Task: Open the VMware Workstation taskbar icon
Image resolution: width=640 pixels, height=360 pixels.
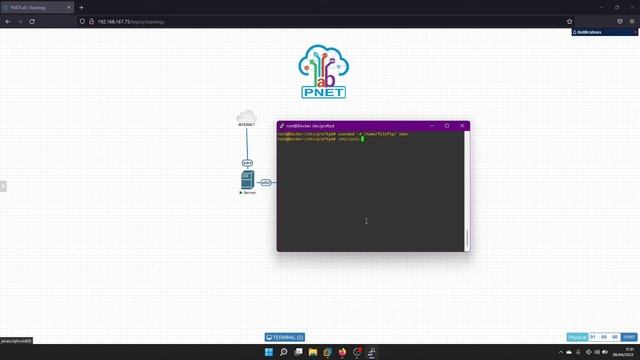Action: pos(328,352)
